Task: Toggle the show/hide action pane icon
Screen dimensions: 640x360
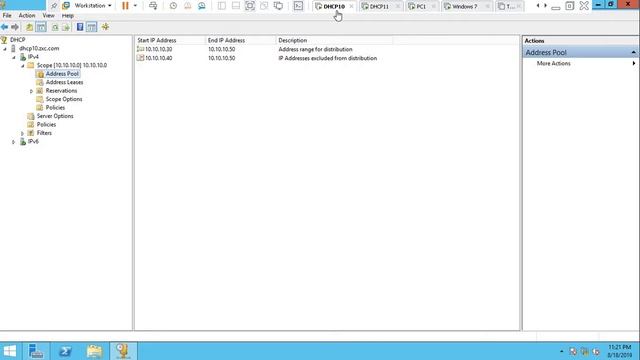Action: click(91, 27)
